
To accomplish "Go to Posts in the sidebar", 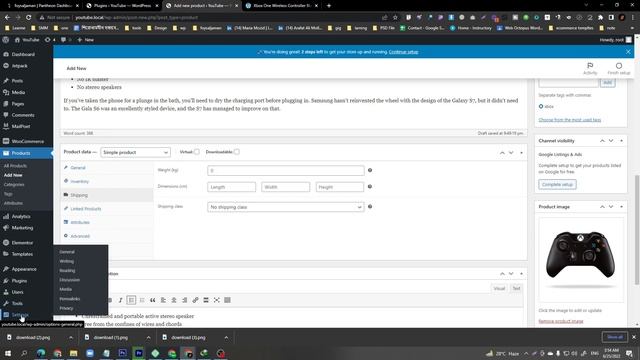I will (x=17, y=81).
